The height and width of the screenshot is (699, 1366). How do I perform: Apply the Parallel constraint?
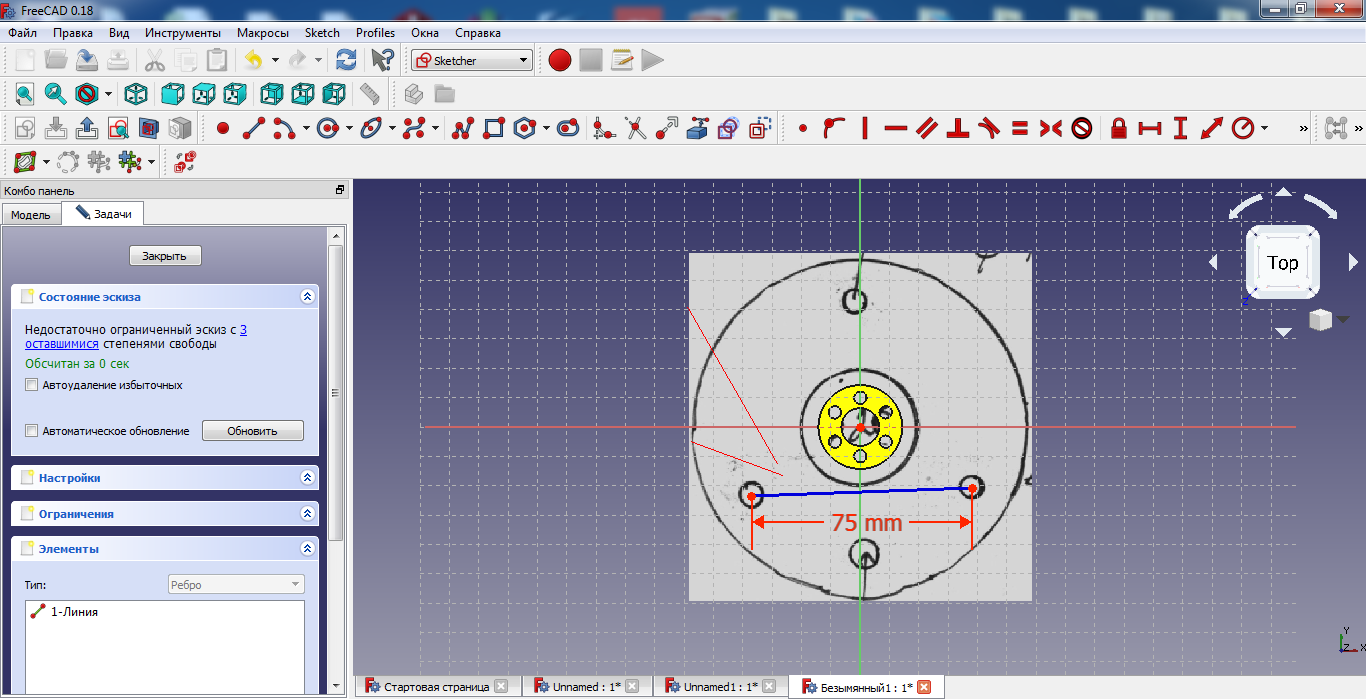pyautogui.click(x=927, y=128)
